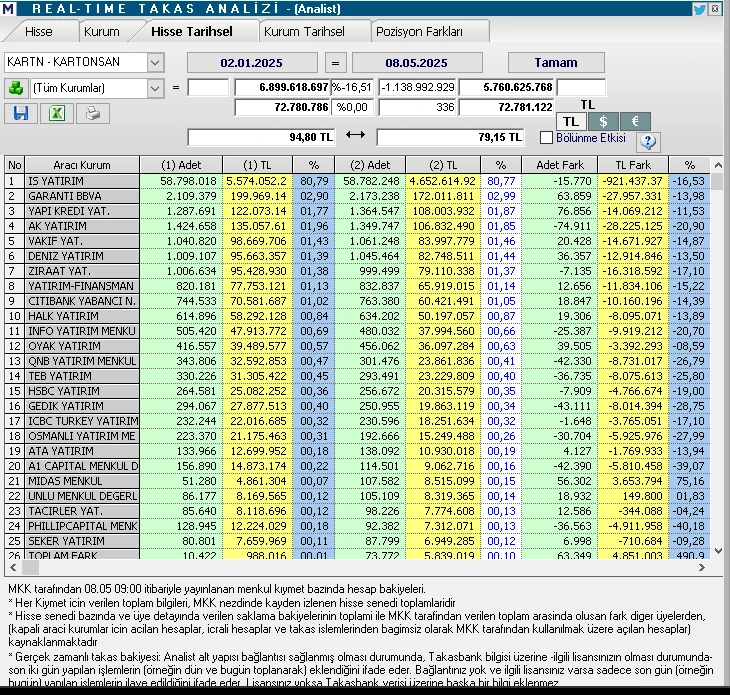Select the A1 CAPITAL MENKUL row
This screenshot has width=730, height=695.
click(x=357, y=466)
